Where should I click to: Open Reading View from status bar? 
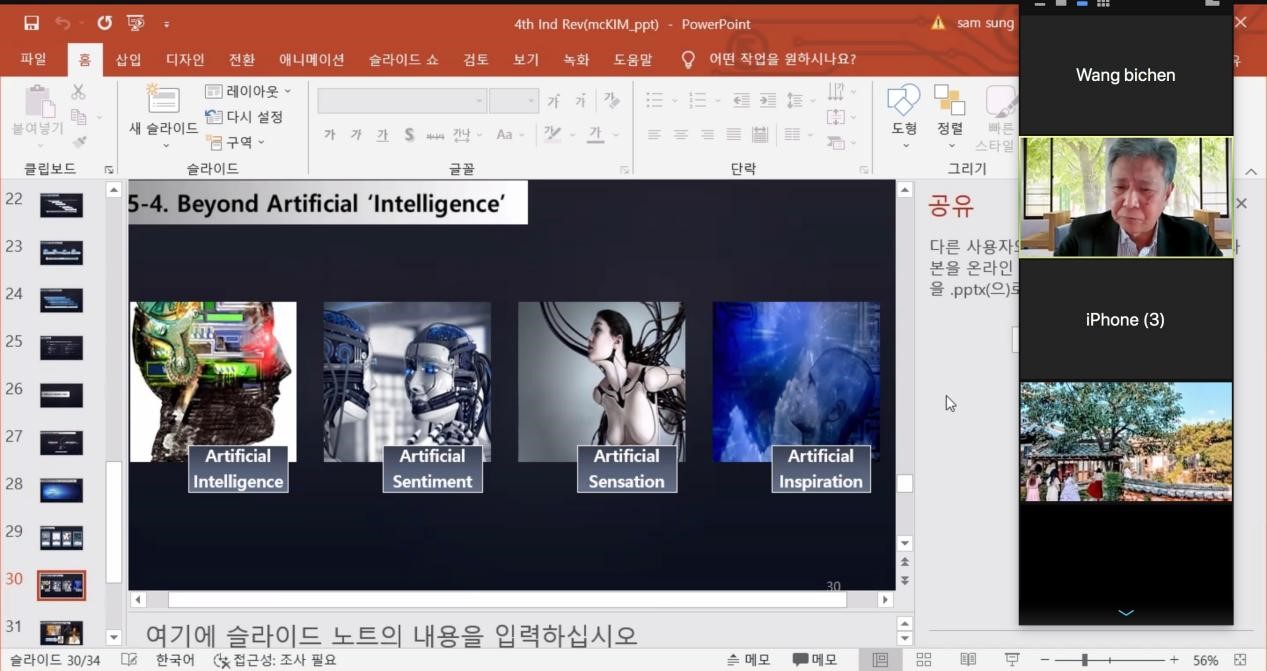click(x=968, y=660)
